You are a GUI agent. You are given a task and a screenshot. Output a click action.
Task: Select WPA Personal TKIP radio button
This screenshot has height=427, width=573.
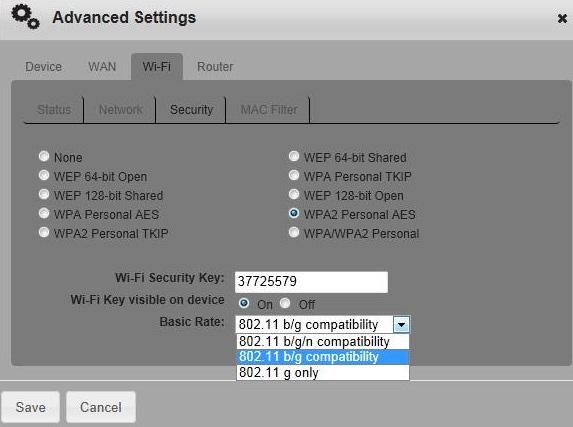294,175
